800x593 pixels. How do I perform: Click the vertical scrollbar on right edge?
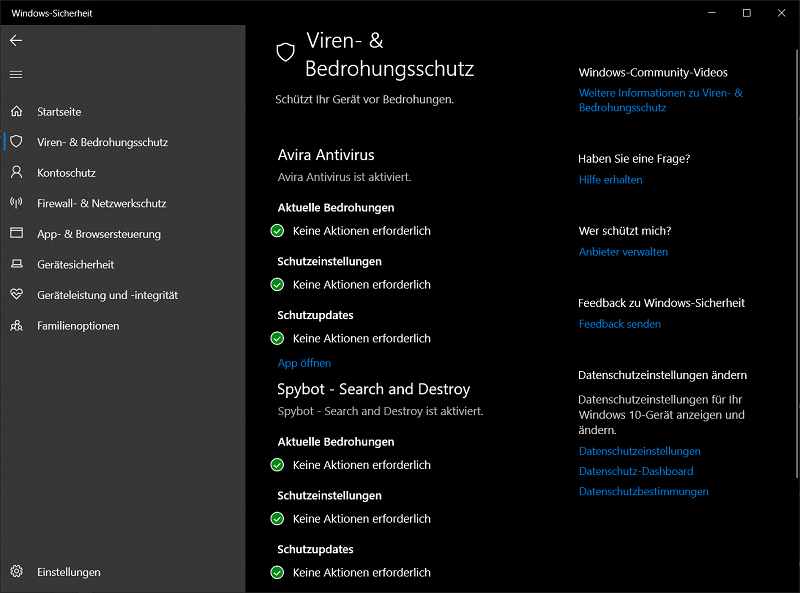797,264
